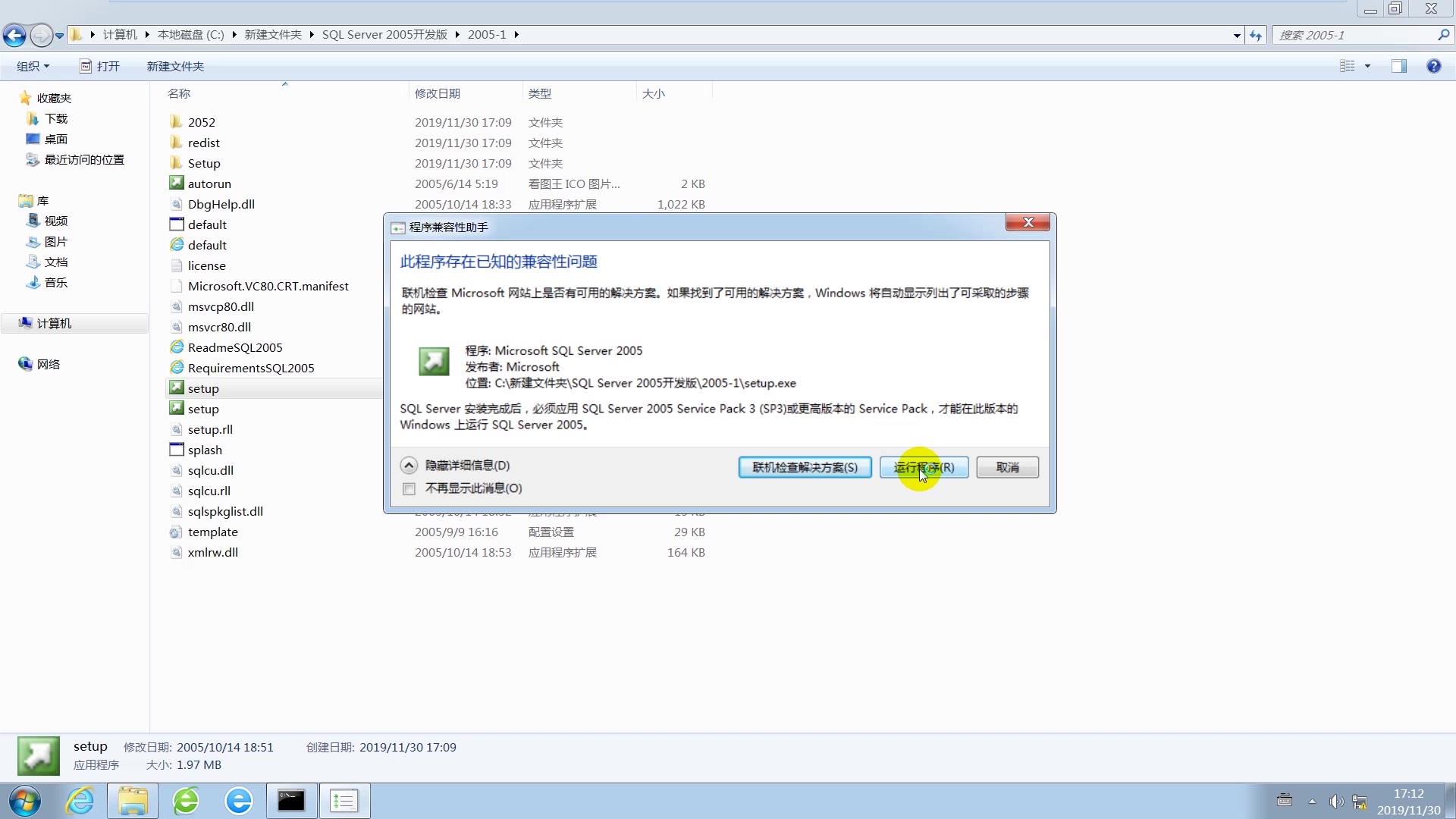Collapse details with 隐藏详细信息(D) chevron
Image resolution: width=1456 pixels, height=819 pixels.
[409, 466]
